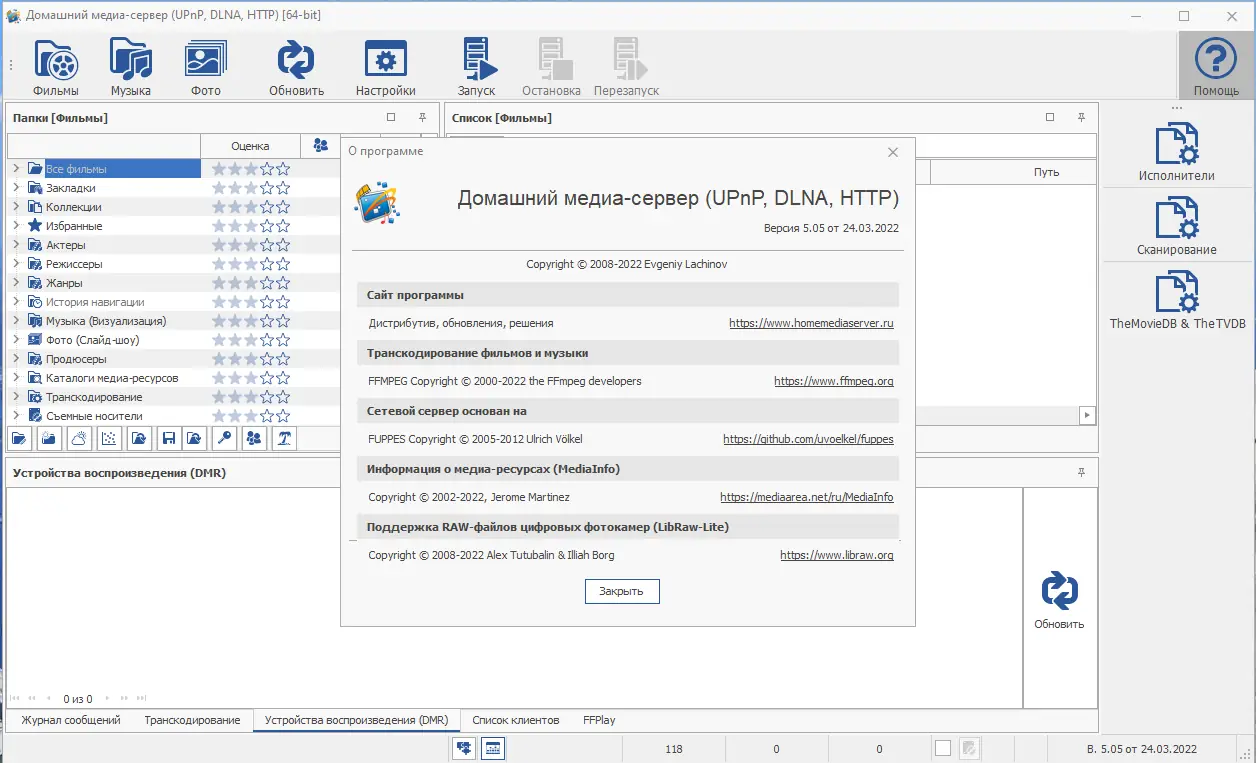
Task: Expand the Режиссеры tree node
Action: (x=16, y=264)
